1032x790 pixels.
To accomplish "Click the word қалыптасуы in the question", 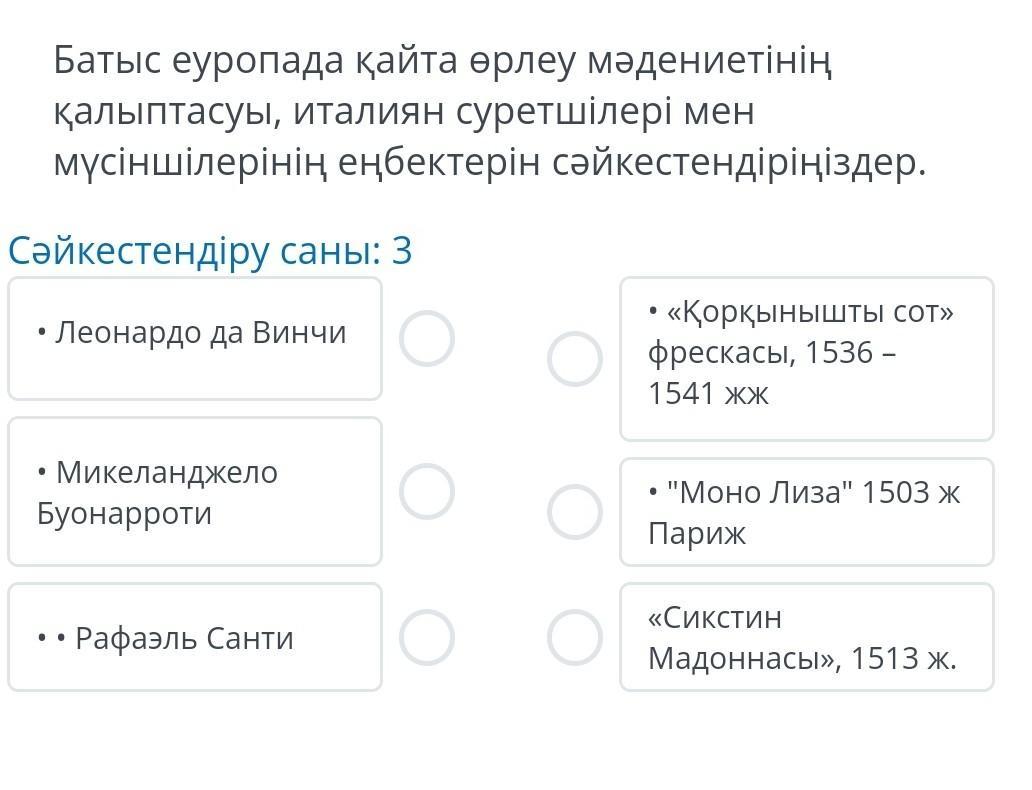I will point(165,112).
